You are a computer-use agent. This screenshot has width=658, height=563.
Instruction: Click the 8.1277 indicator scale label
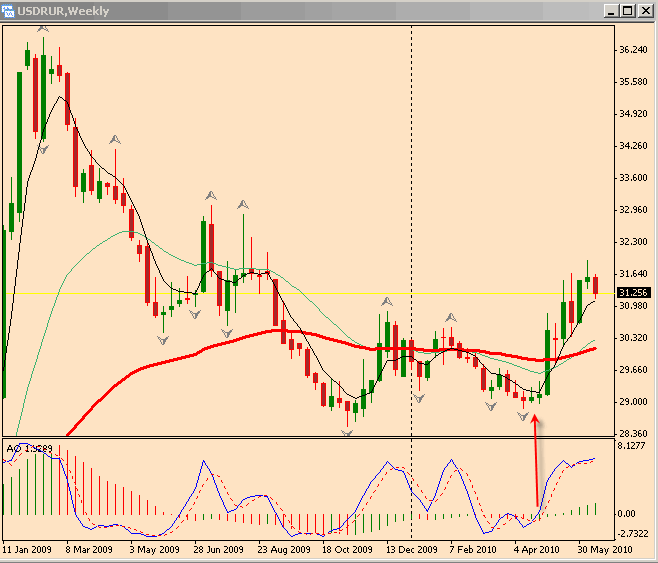point(631,446)
